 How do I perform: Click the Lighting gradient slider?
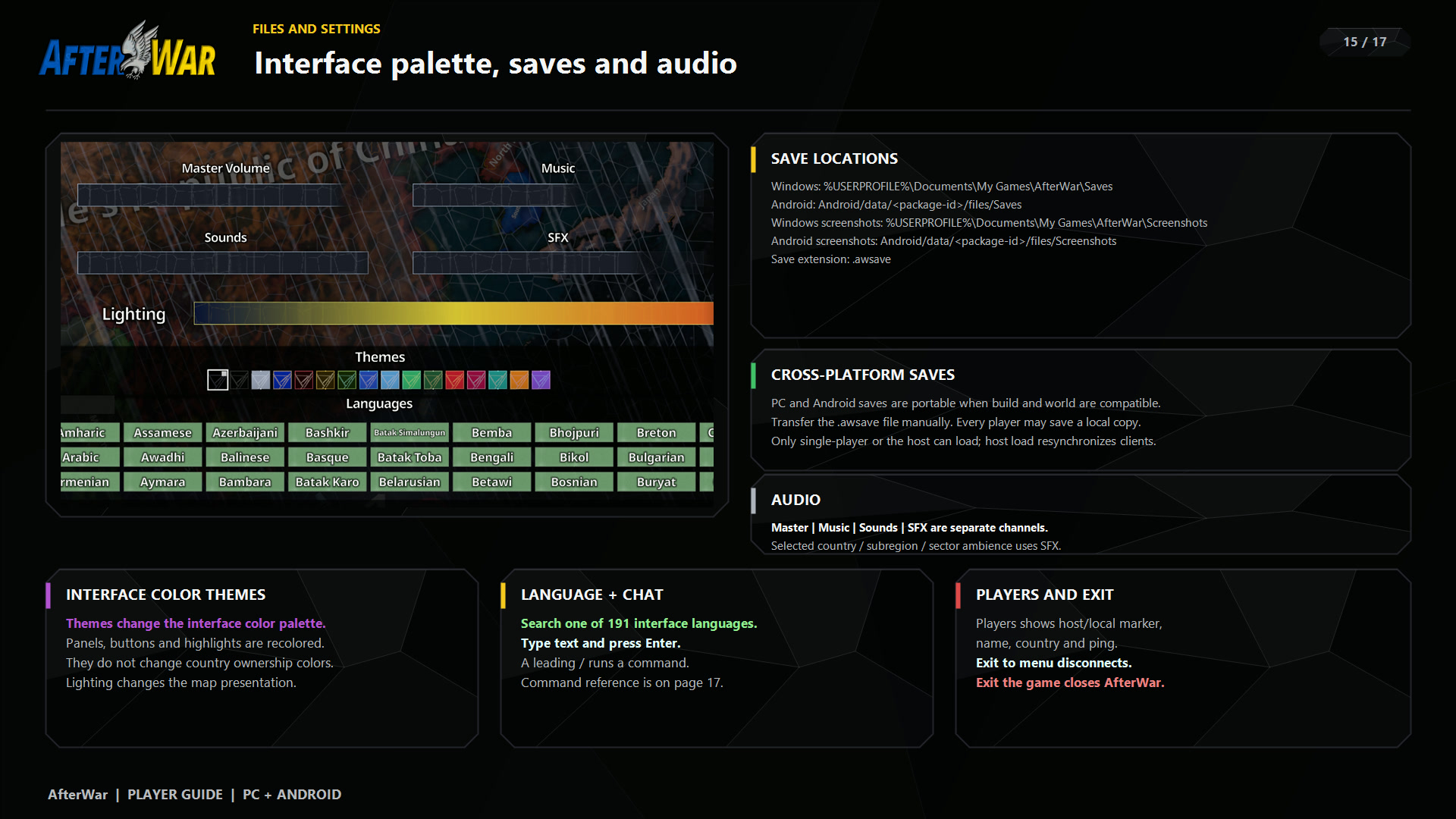pos(453,313)
